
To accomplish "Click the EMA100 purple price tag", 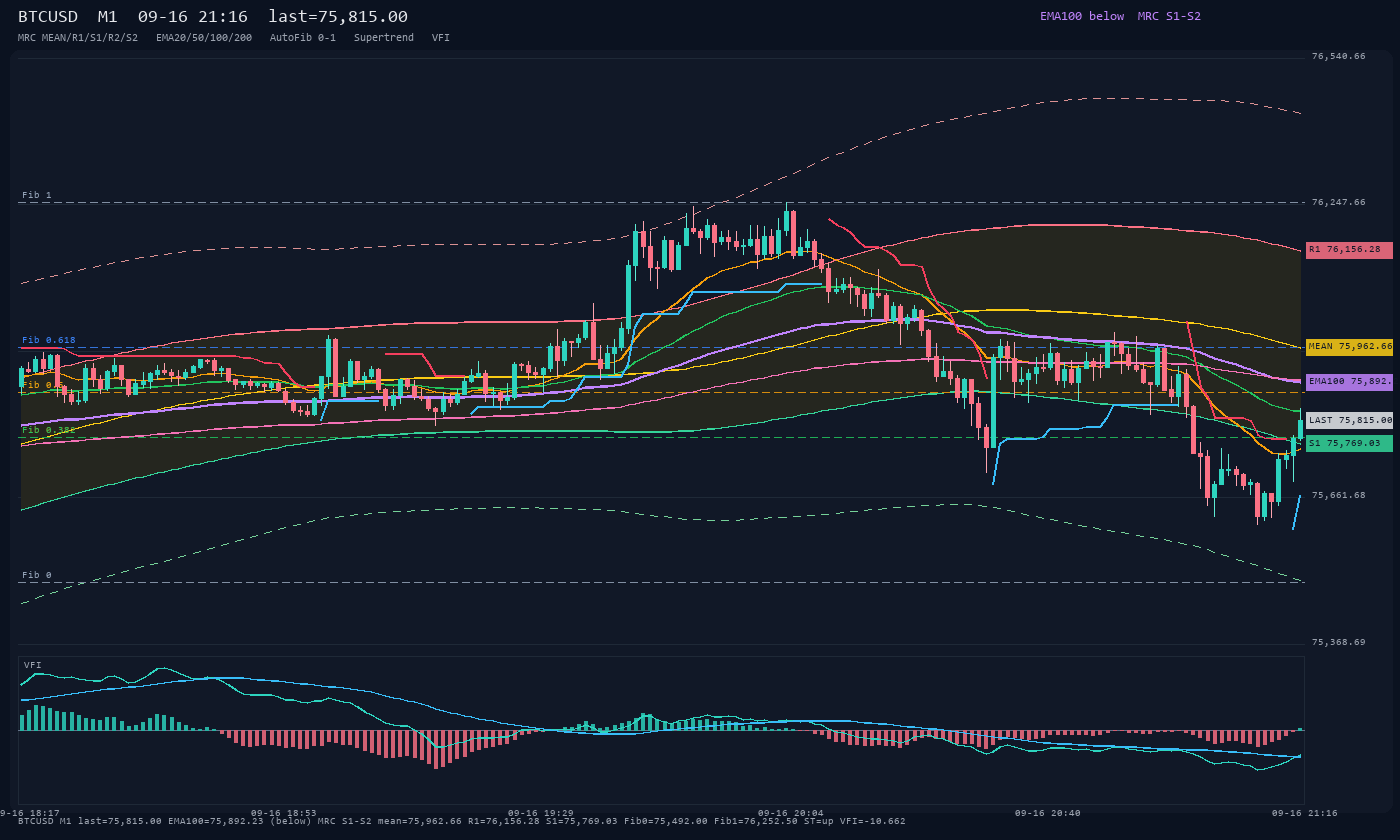I will pos(1349,382).
